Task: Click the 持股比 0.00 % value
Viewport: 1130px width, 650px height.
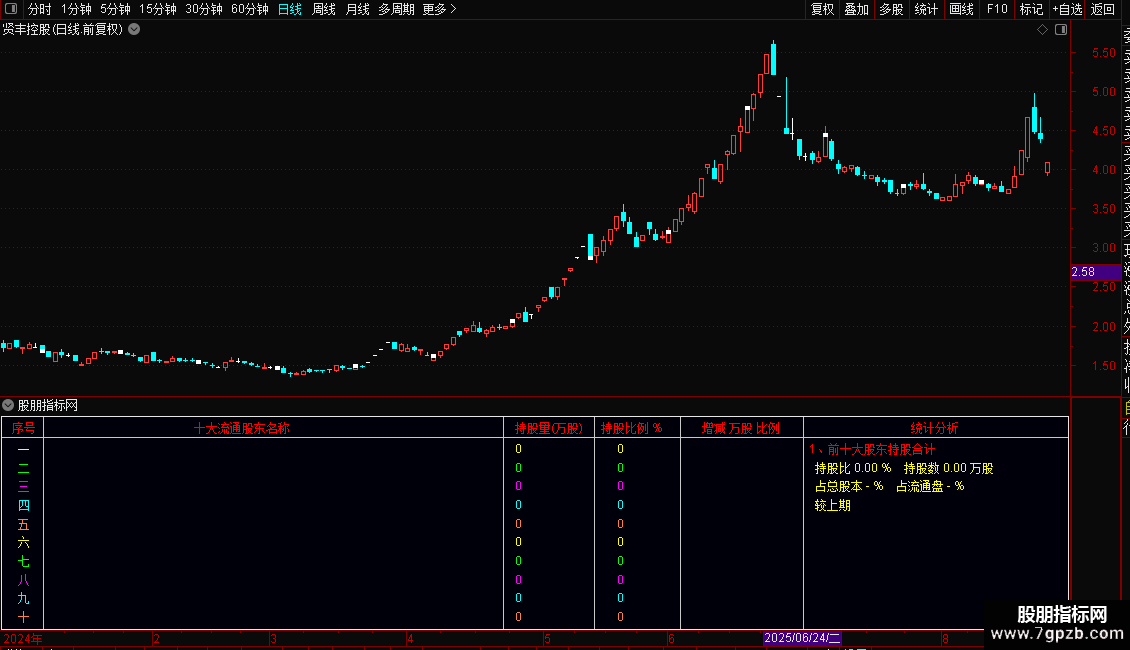Action: [853, 468]
